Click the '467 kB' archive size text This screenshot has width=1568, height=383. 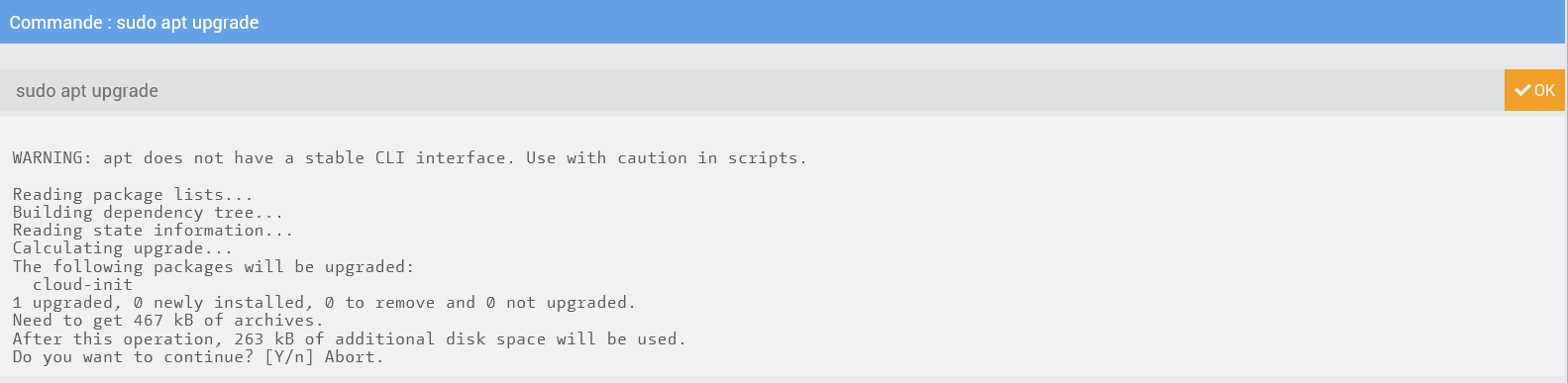click(x=163, y=321)
